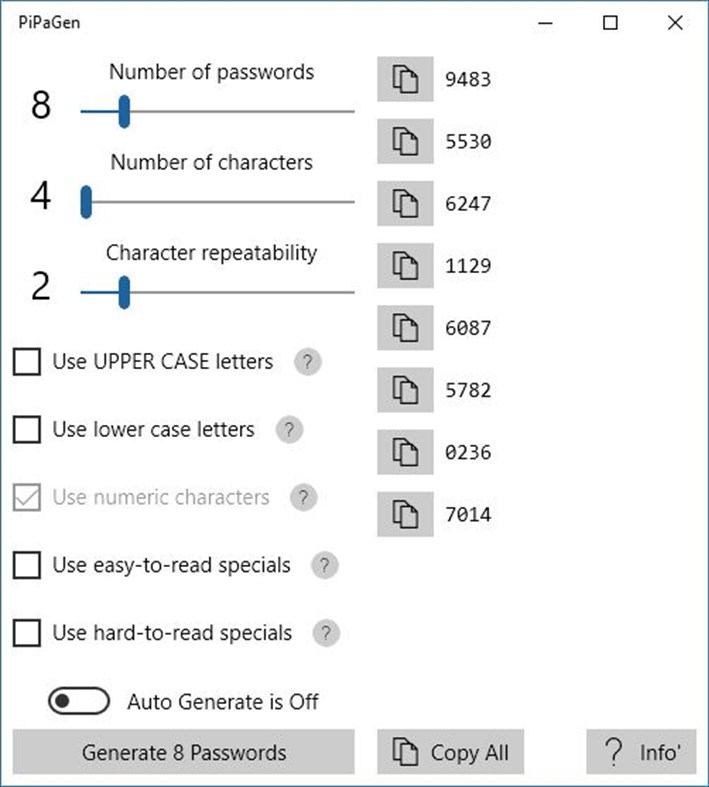
Task: Check Use hard-to-read specials option
Action: [x=27, y=633]
